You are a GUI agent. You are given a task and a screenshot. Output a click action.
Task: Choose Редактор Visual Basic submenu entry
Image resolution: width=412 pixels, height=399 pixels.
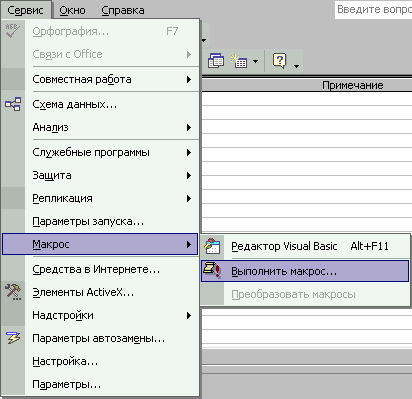click(305, 246)
